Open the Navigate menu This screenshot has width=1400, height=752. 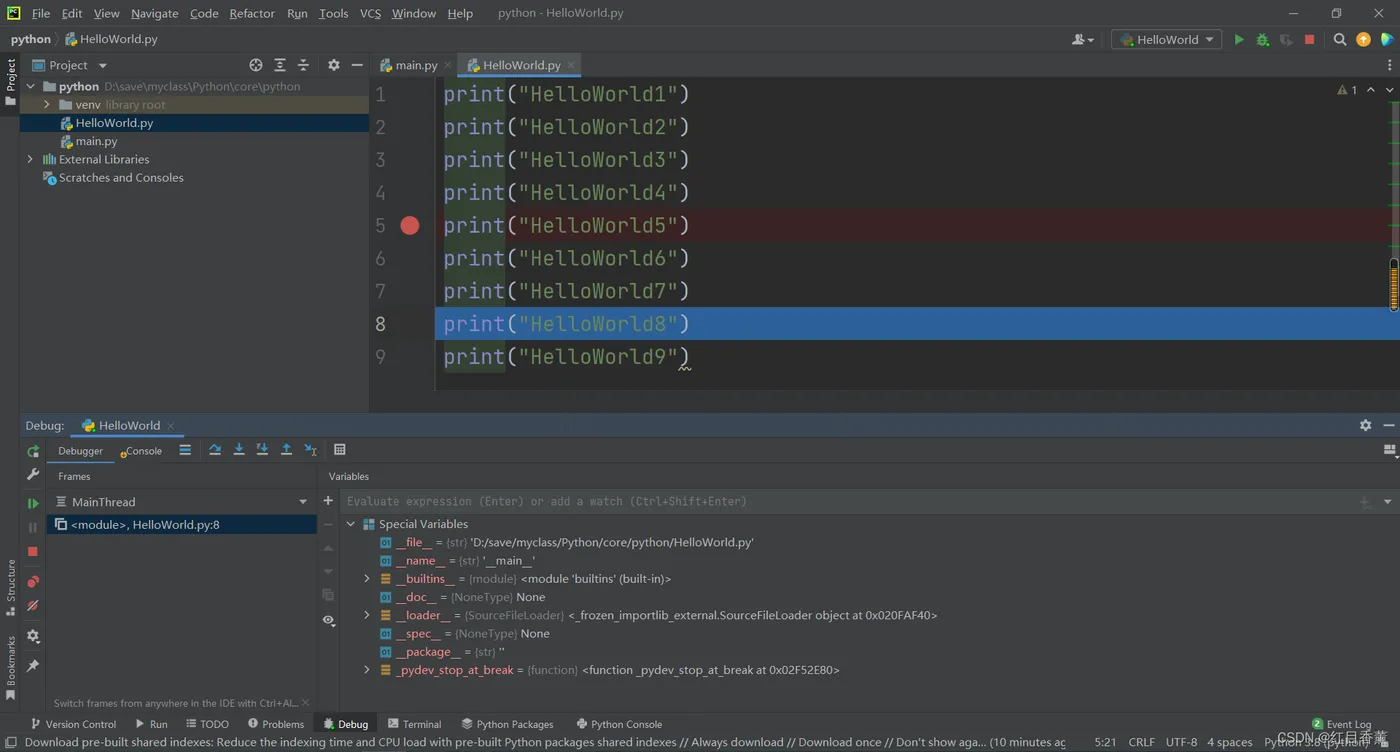[154, 13]
